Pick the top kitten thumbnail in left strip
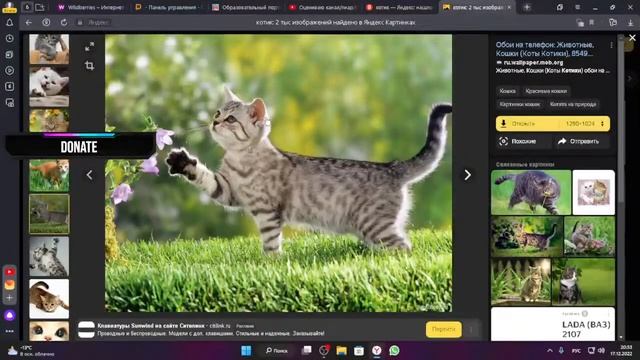The image size is (640, 360). click(49, 49)
